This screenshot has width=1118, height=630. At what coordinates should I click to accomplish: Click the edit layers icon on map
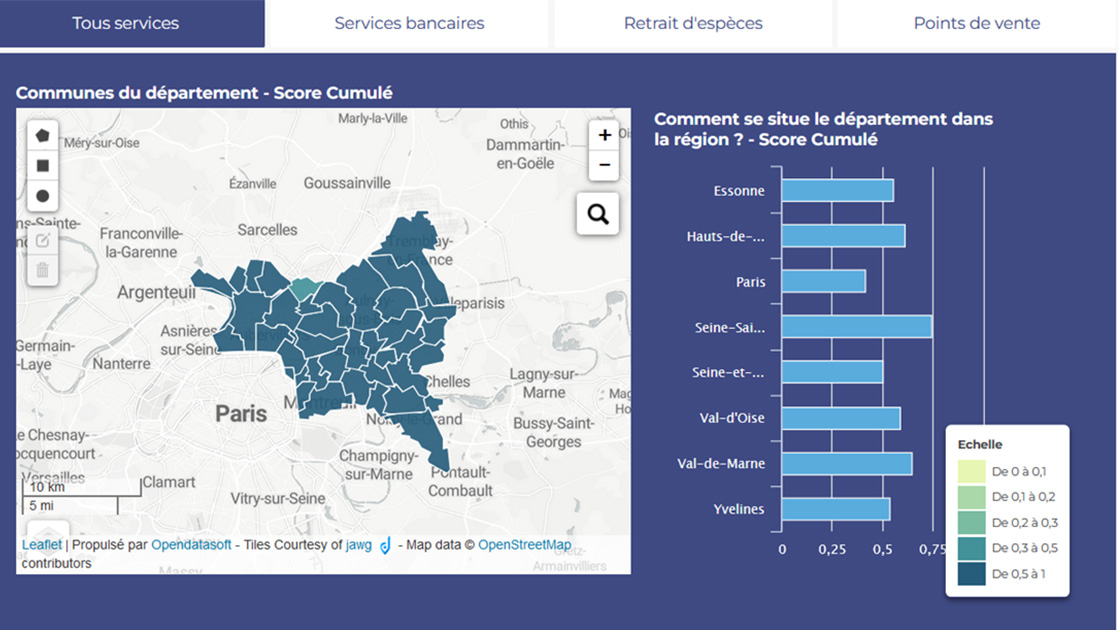42,240
